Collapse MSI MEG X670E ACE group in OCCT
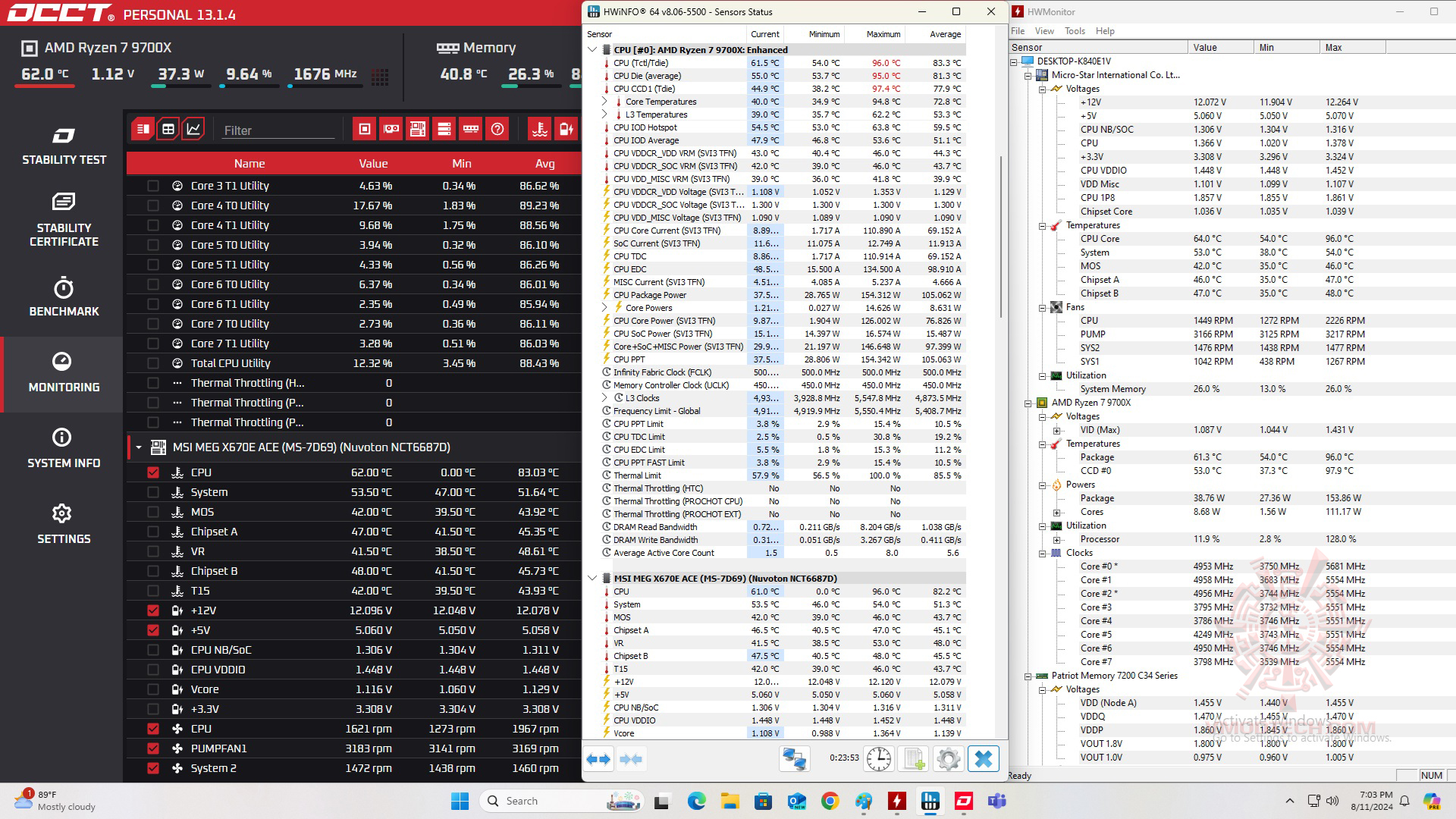The height and width of the screenshot is (819, 1456). (139, 447)
